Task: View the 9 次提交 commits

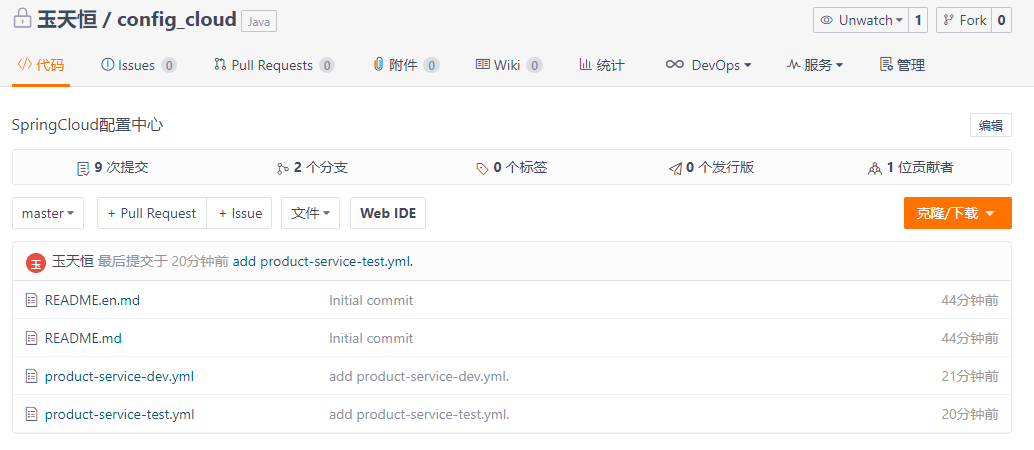Action: [x=112, y=168]
